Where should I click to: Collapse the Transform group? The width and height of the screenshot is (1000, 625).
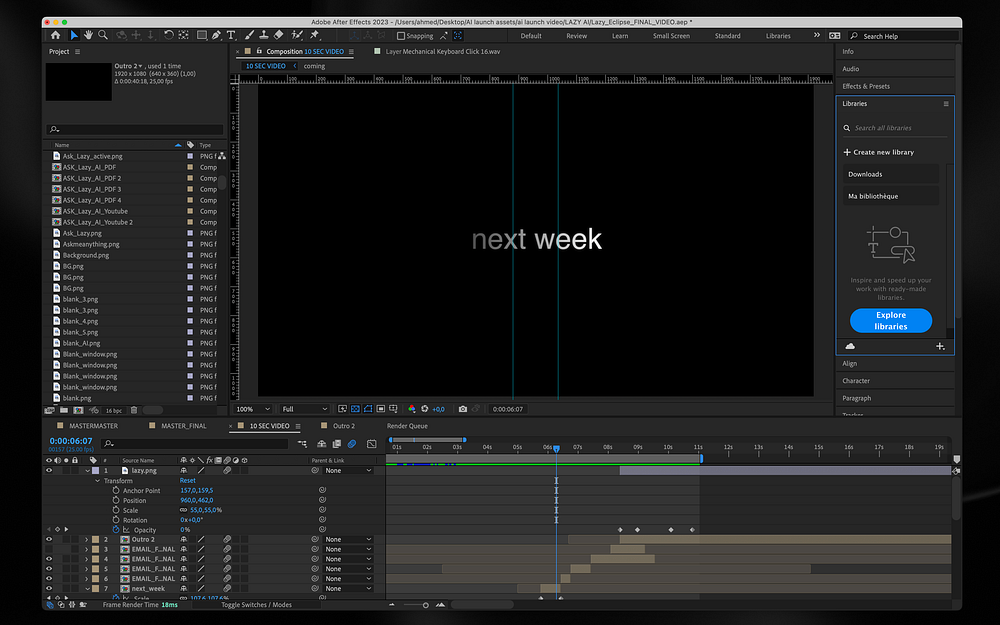[x=98, y=481]
